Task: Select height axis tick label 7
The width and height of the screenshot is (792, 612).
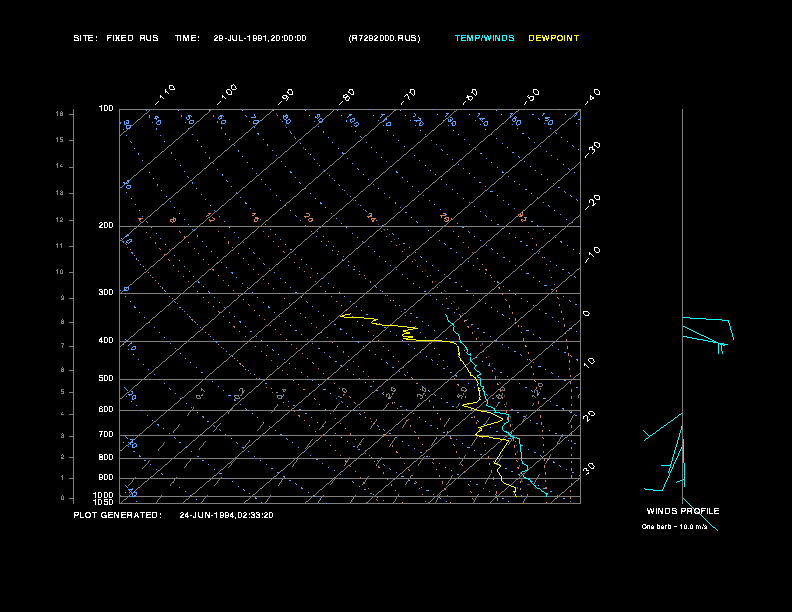Action: 63,346
